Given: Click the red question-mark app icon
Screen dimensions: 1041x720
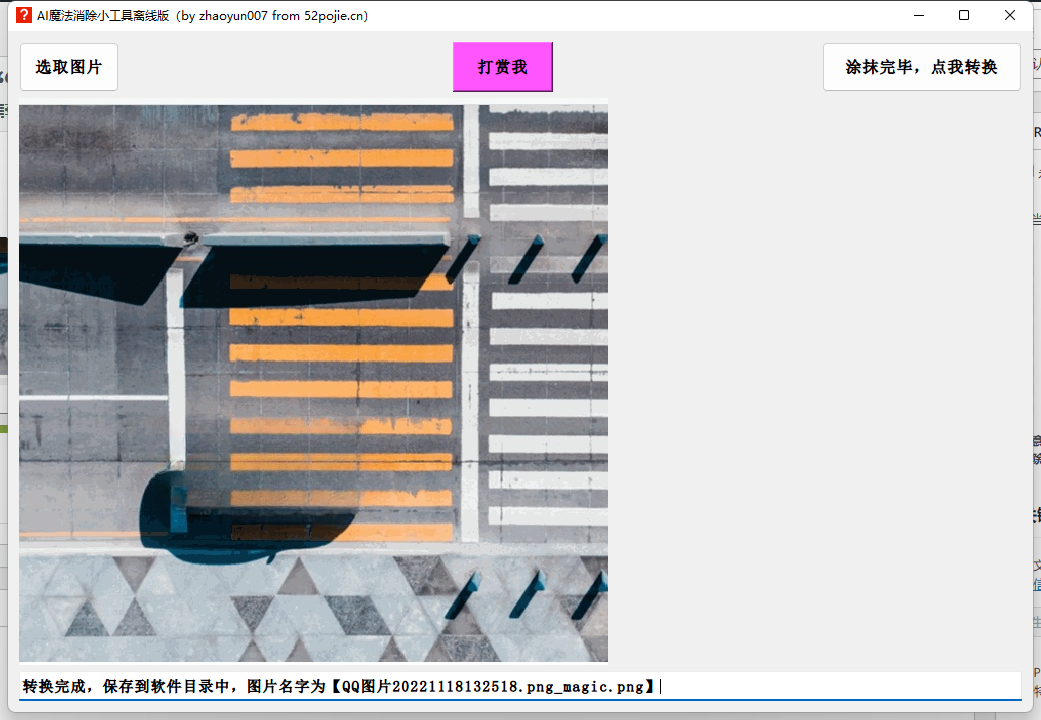Looking at the screenshot, I should coord(24,15).
